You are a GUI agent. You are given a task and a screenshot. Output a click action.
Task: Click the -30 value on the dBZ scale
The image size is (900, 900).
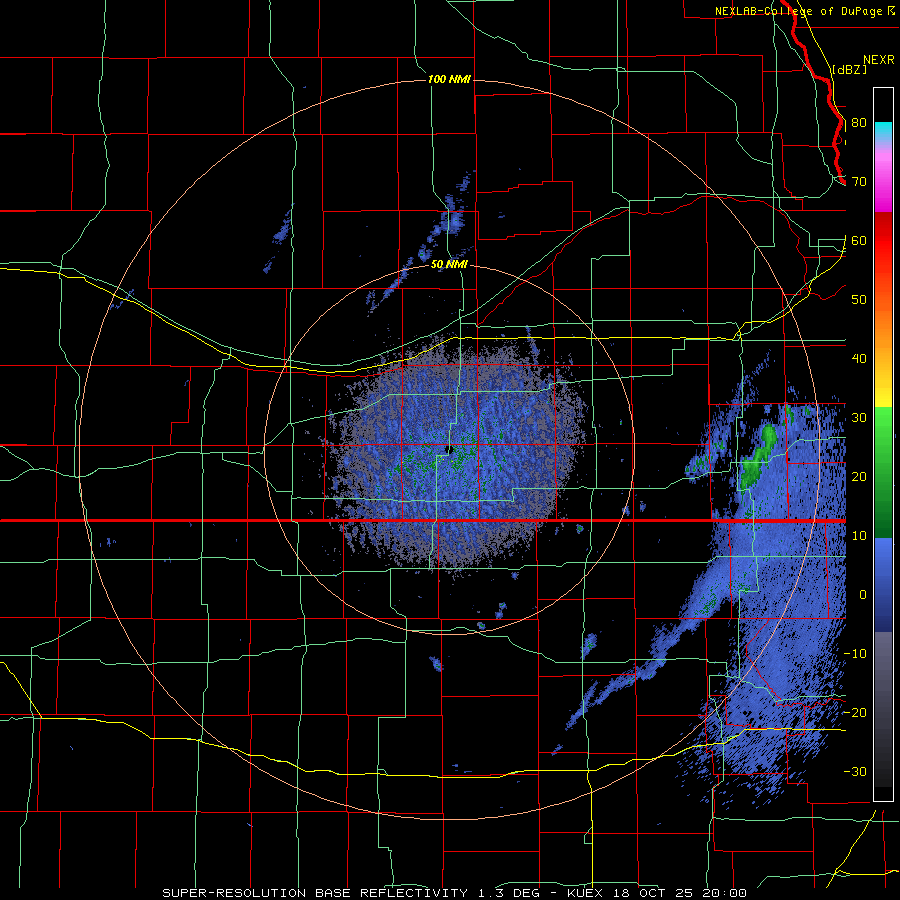click(x=855, y=771)
